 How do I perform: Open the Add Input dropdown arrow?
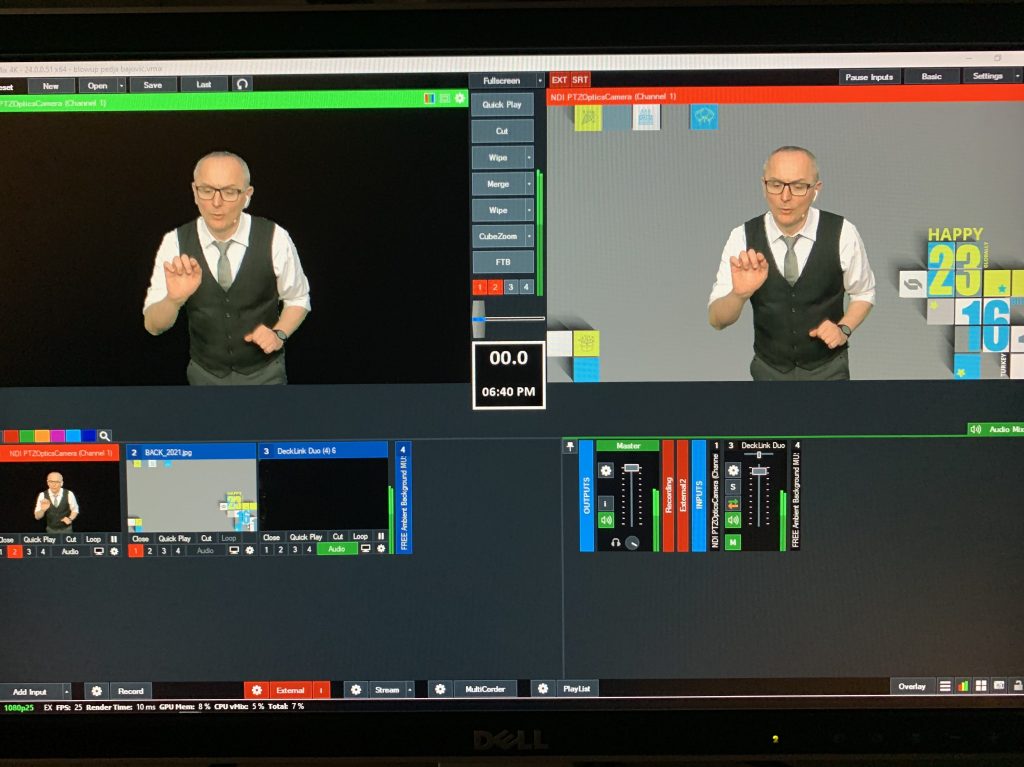[x=66, y=691]
